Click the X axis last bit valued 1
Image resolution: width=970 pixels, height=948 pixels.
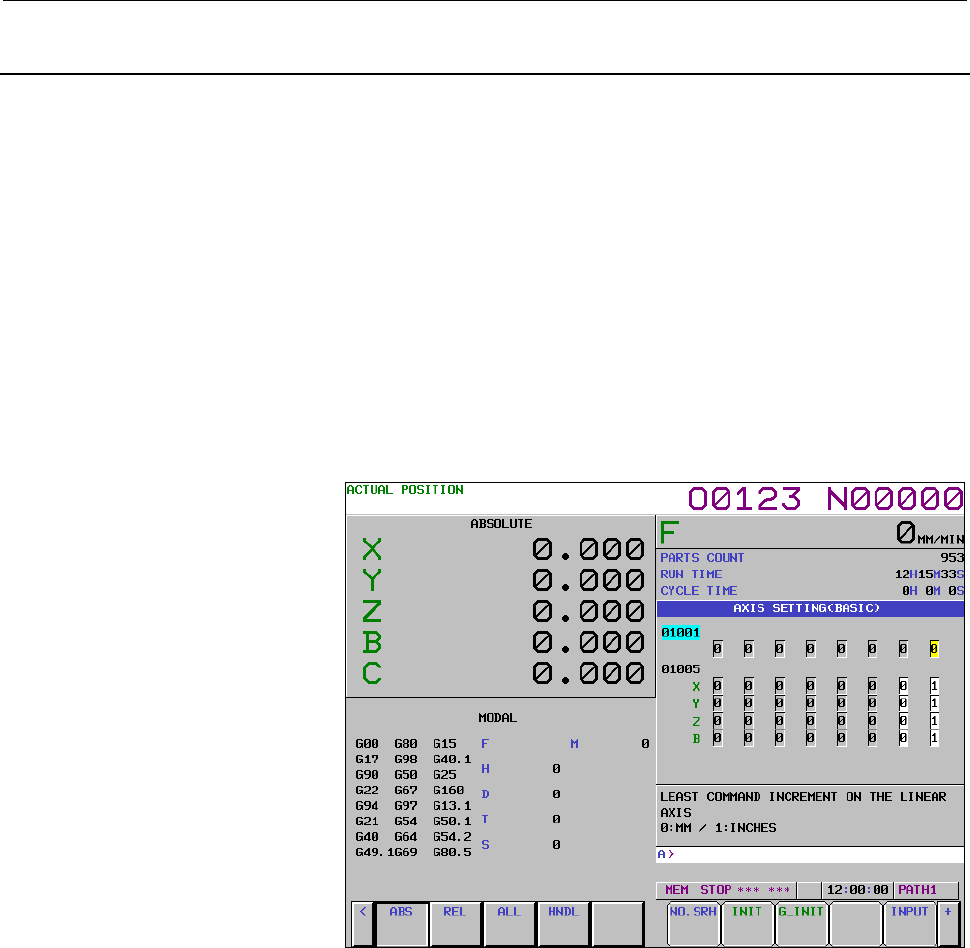tap(934, 686)
